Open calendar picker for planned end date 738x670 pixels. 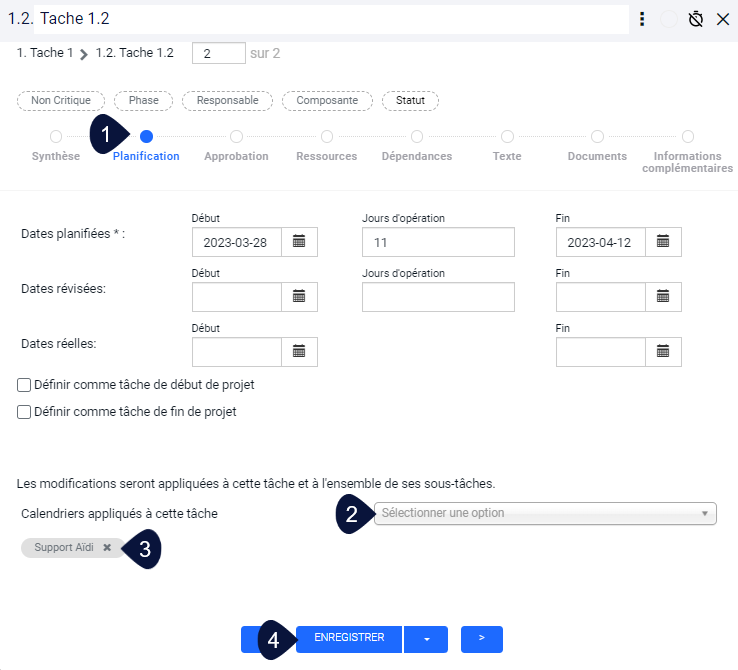(663, 242)
